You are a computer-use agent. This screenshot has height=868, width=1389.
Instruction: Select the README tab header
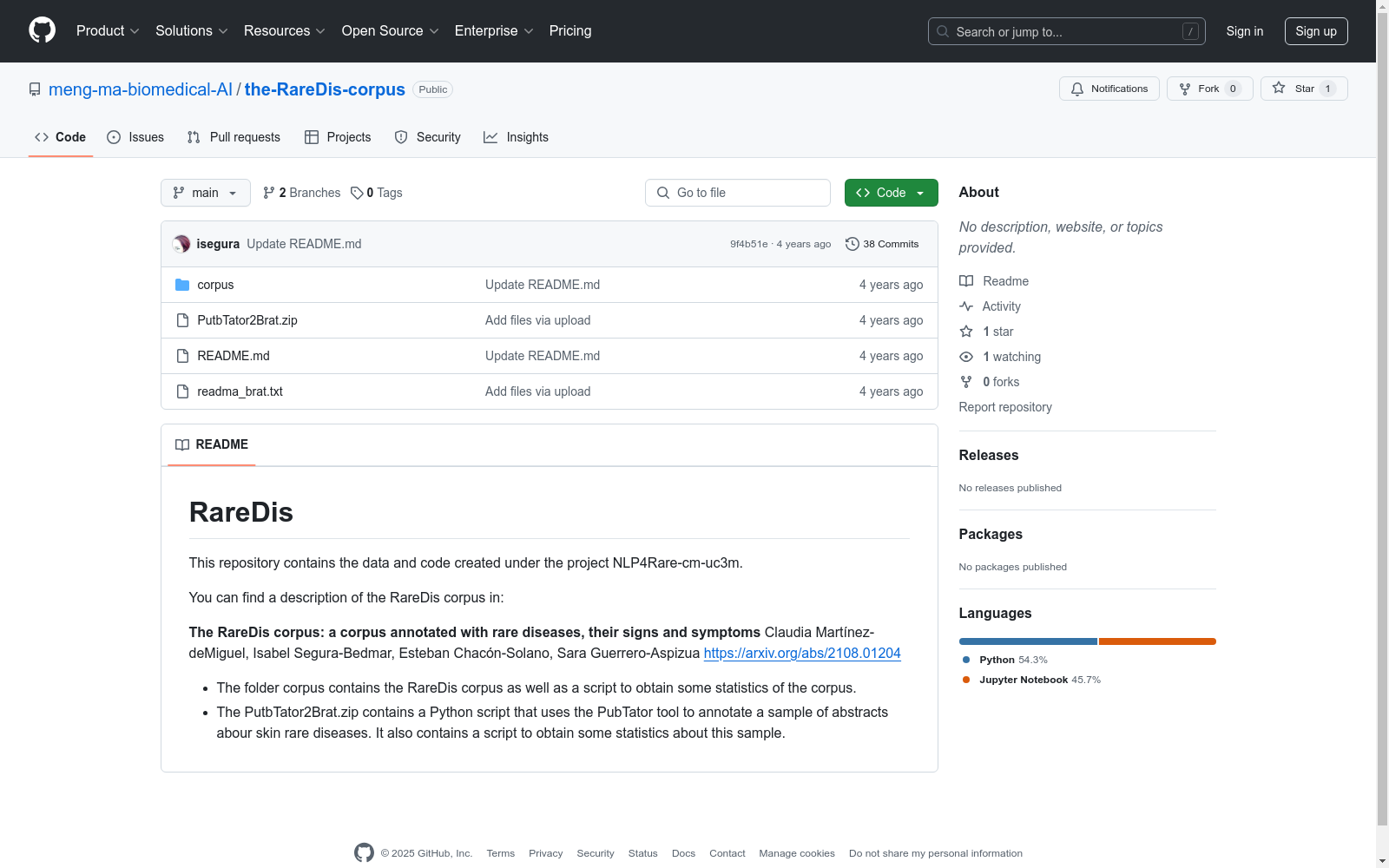tap(212, 444)
